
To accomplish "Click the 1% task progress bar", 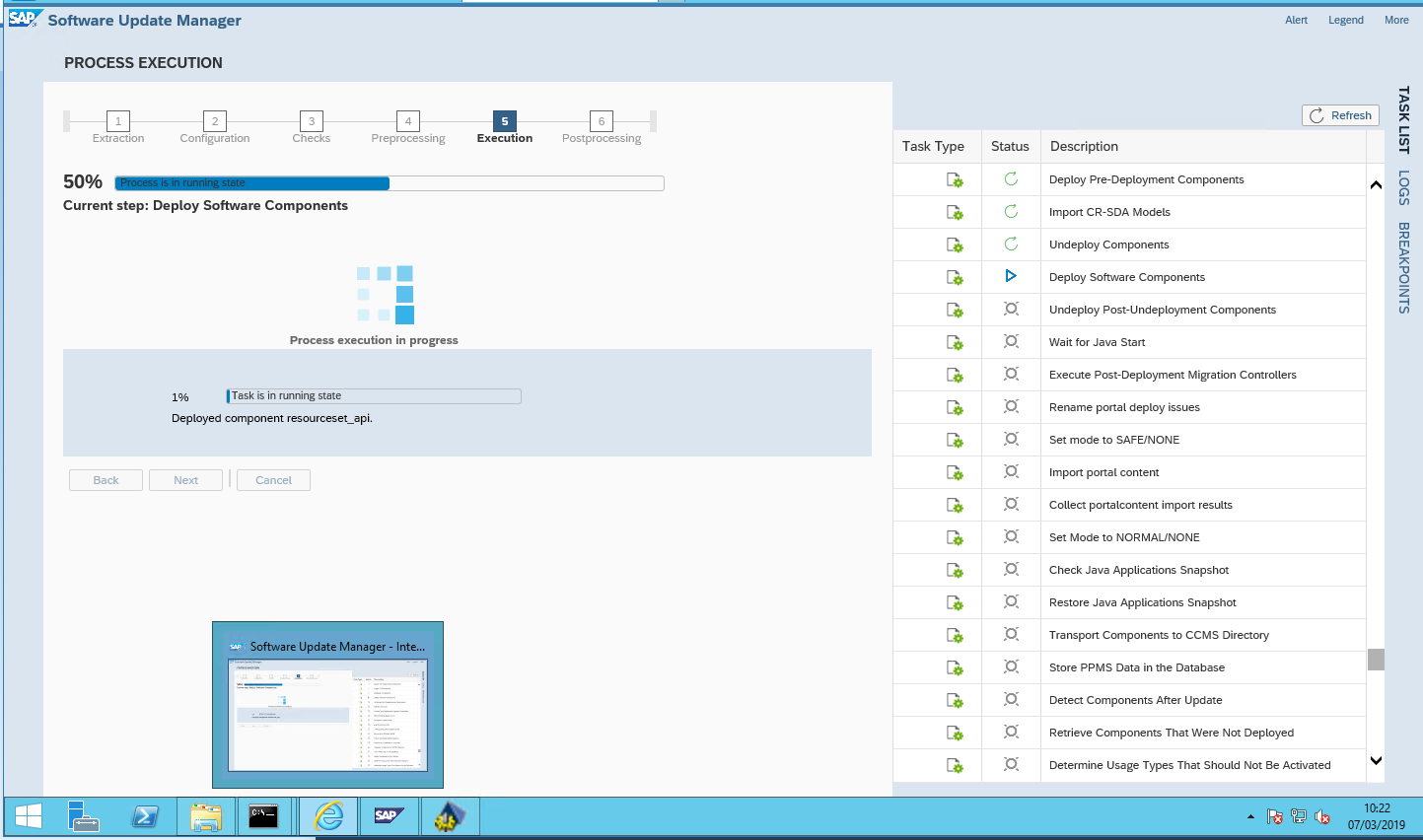I will click(374, 396).
